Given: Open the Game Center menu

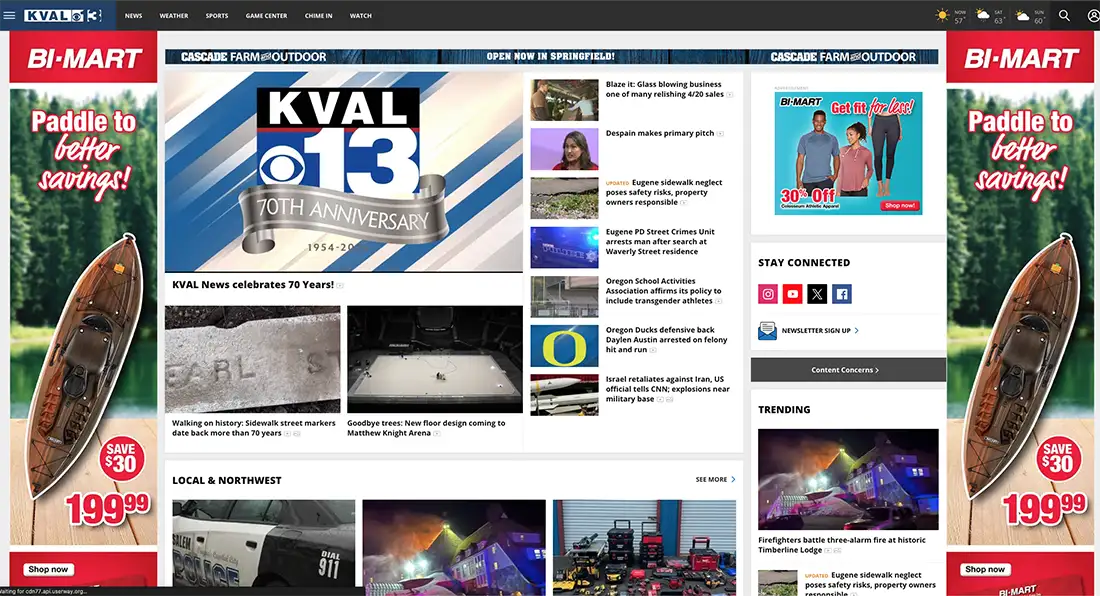Looking at the screenshot, I should pos(266,15).
